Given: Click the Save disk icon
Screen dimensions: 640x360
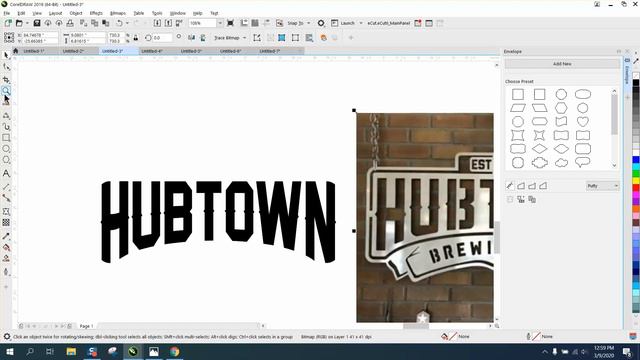Looking at the screenshot, I should click(x=37, y=23).
